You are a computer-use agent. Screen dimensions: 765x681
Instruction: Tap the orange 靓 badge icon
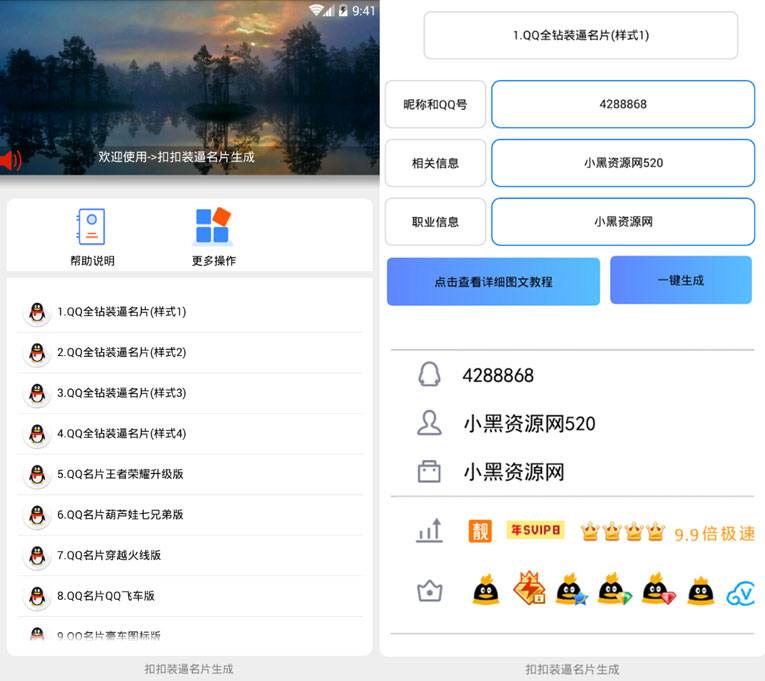point(480,532)
